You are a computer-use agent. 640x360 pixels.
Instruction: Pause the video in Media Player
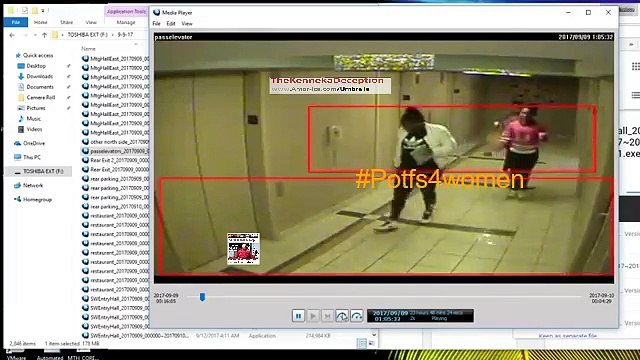coord(298,316)
